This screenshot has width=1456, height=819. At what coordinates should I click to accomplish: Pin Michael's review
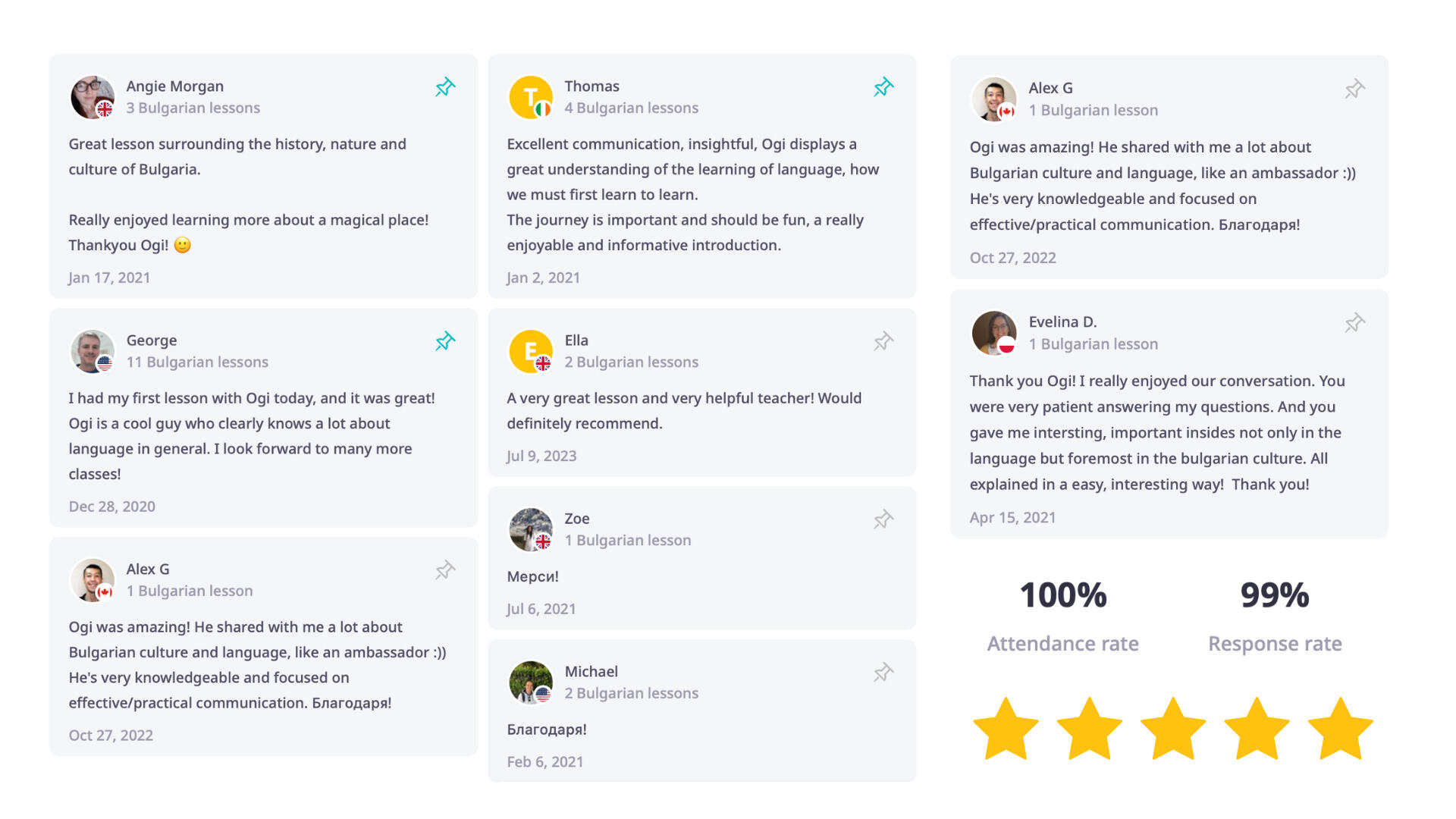883,673
